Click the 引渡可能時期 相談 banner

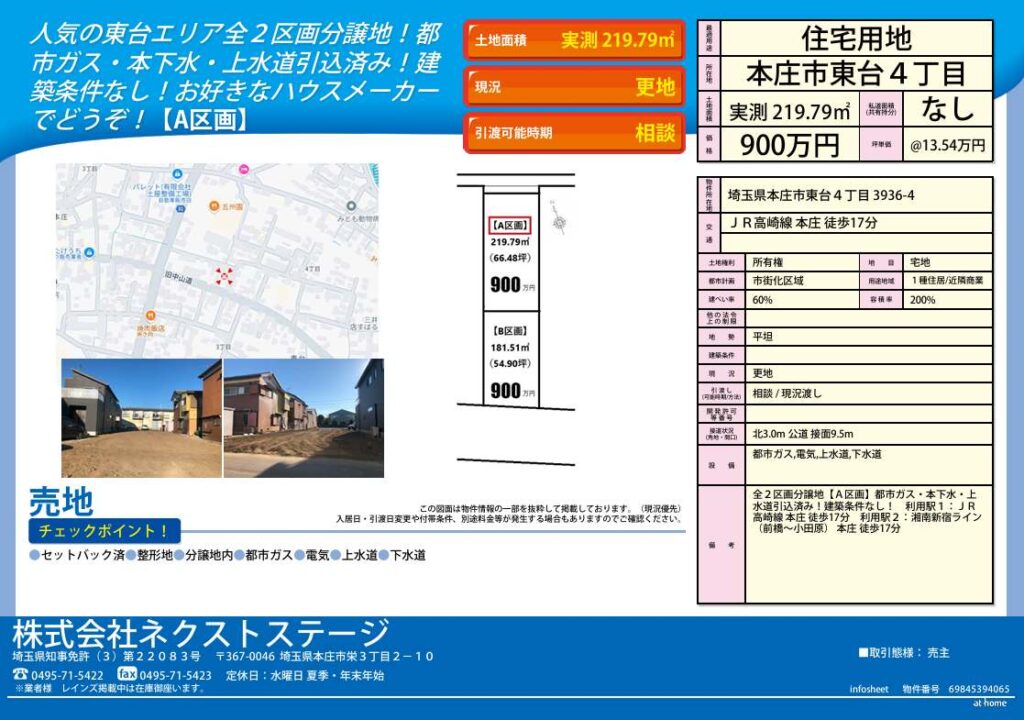pos(574,133)
